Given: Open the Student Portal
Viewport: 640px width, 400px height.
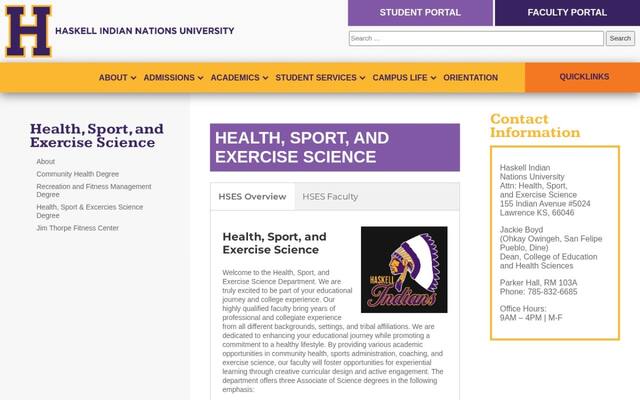Looking at the screenshot, I should pos(420,13).
